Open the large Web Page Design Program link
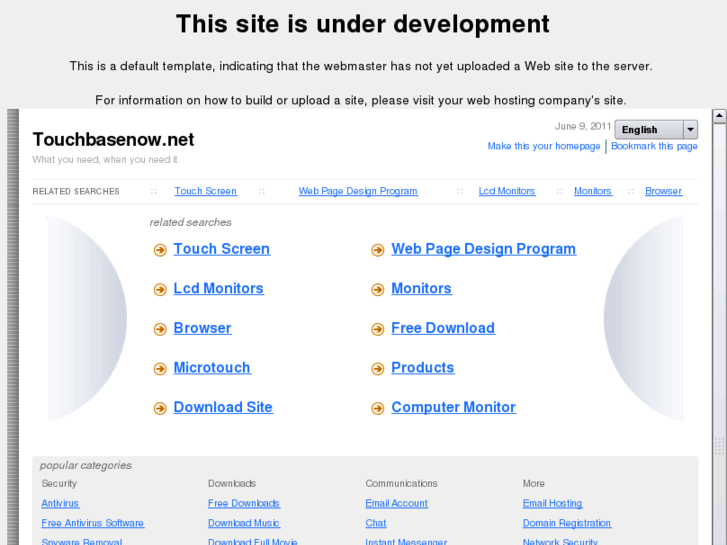This screenshot has height=545, width=727. [484, 249]
